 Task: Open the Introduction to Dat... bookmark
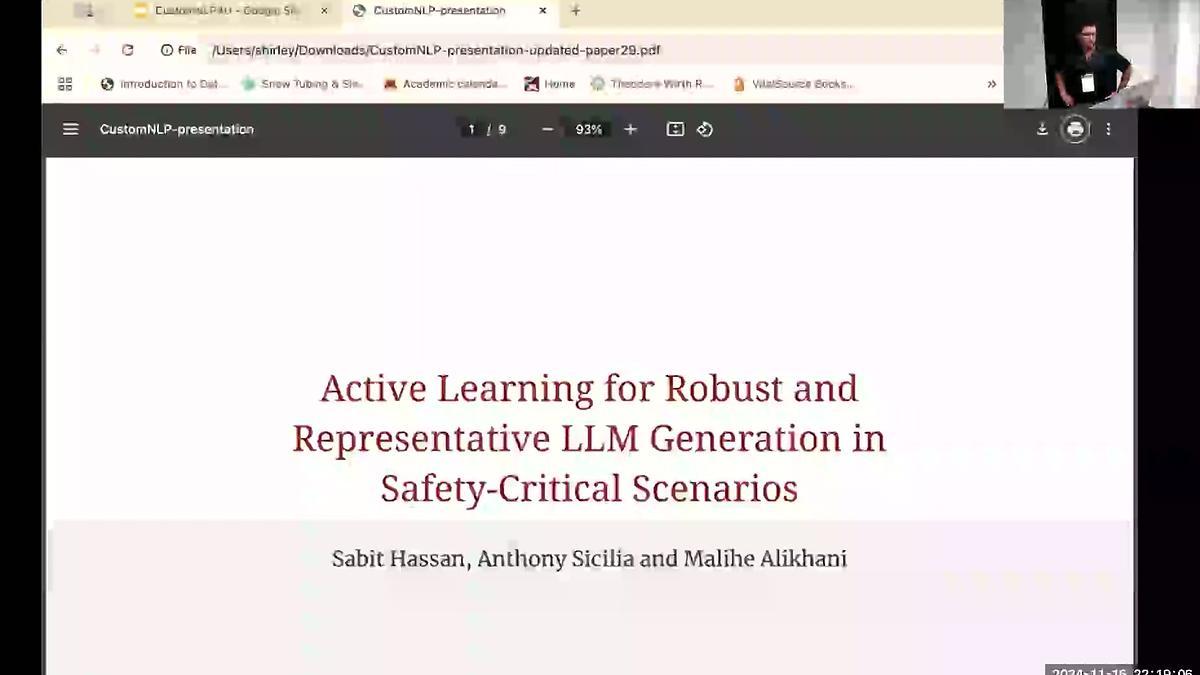point(165,84)
